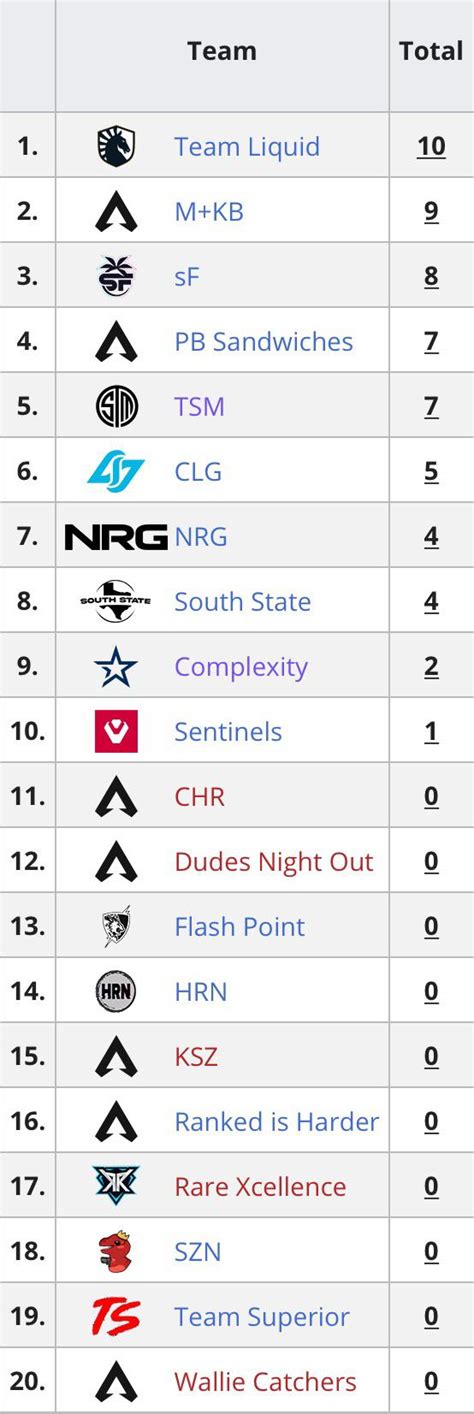The image size is (474, 1414).
Task: Click the CLG blue logo
Action: tap(116, 471)
